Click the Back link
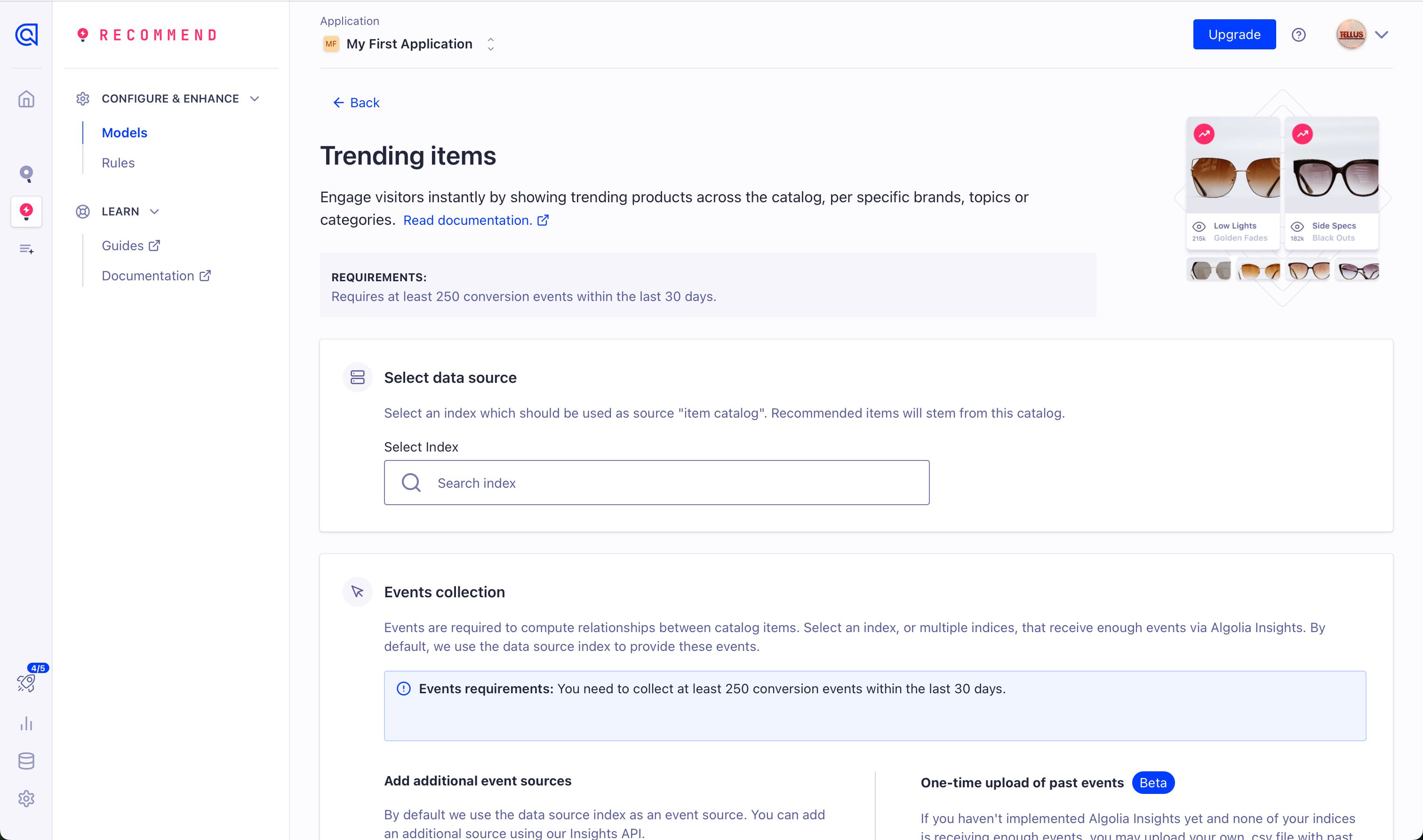Image resolution: width=1423 pixels, height=840 pixels. coord(356,103)
